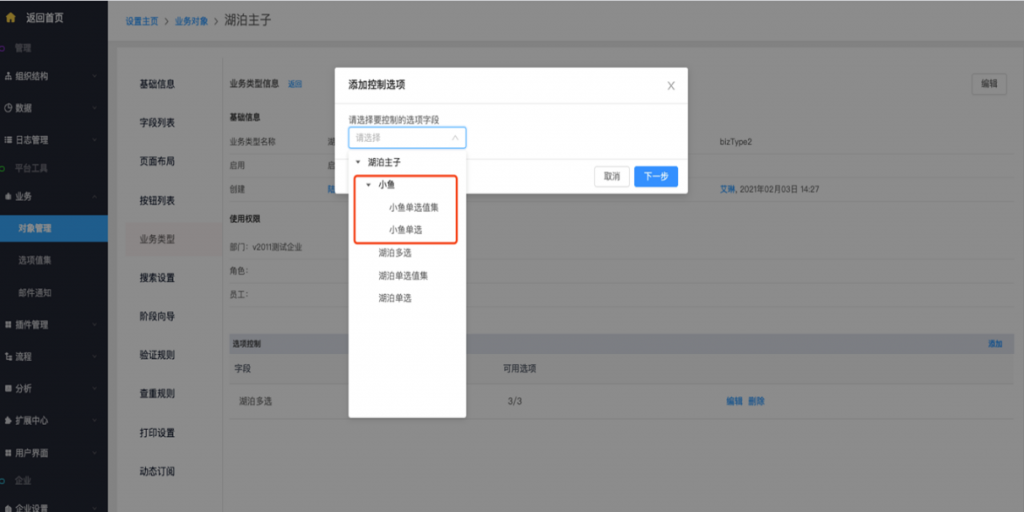
Task: Click the 日志管理 sidebar icon
Action: tap(8, 140)
